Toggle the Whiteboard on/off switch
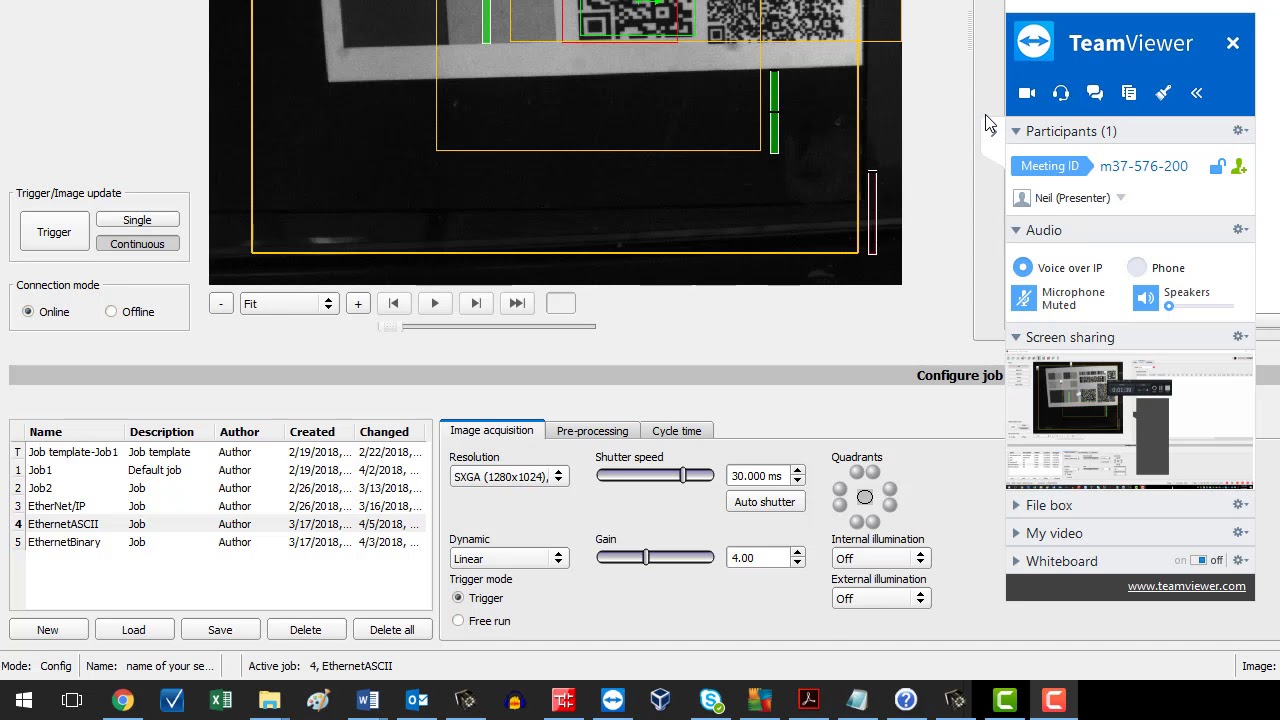This screenshot has height=720, width=1280. (1199, 561)
